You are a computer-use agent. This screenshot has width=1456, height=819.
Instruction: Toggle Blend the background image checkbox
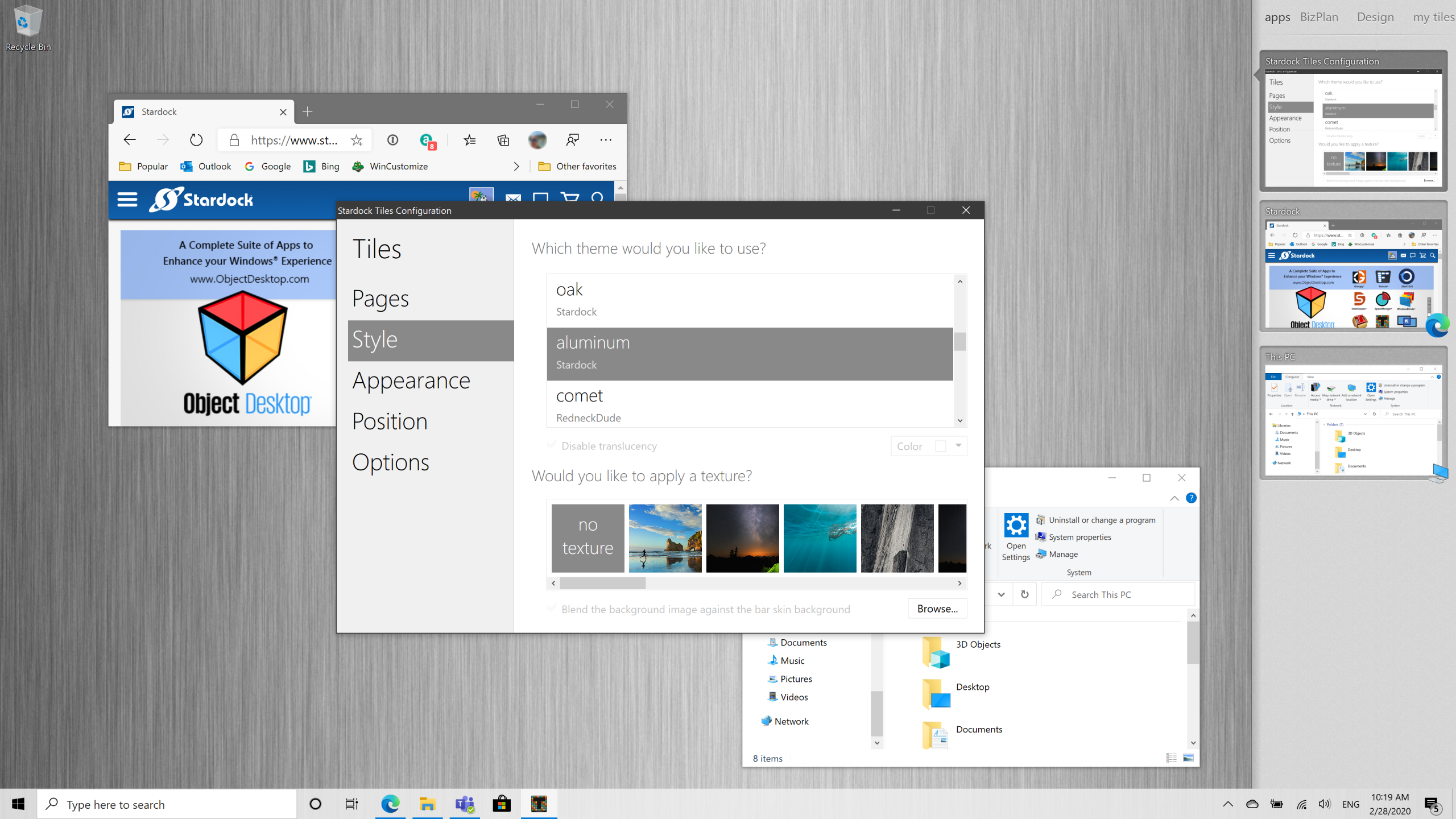551,609
